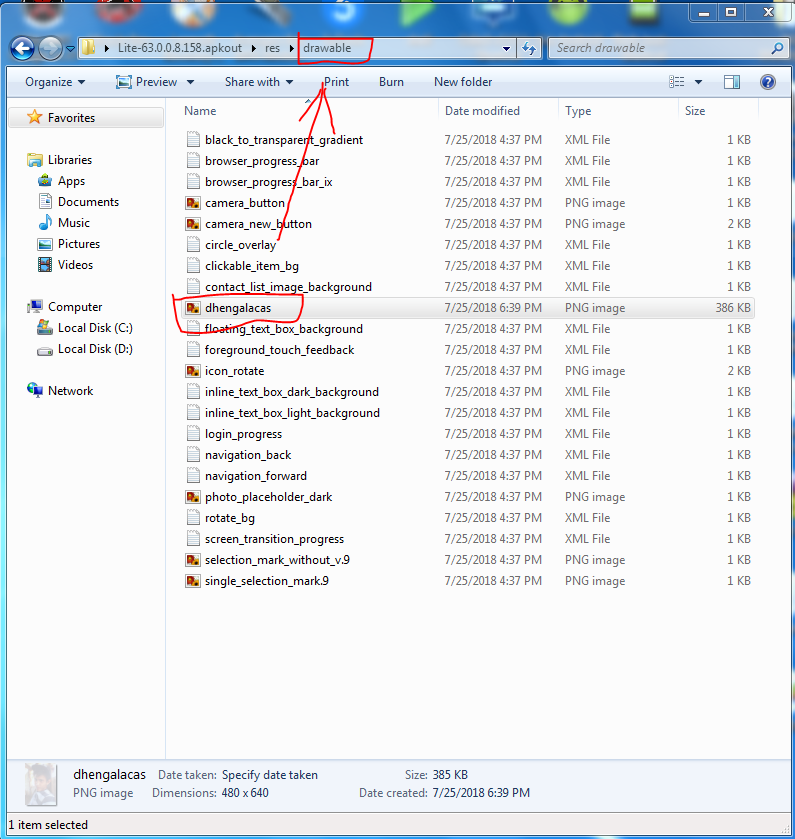Select login_progress file
This screenshot has width=795, height=839.
coord(243,434)
